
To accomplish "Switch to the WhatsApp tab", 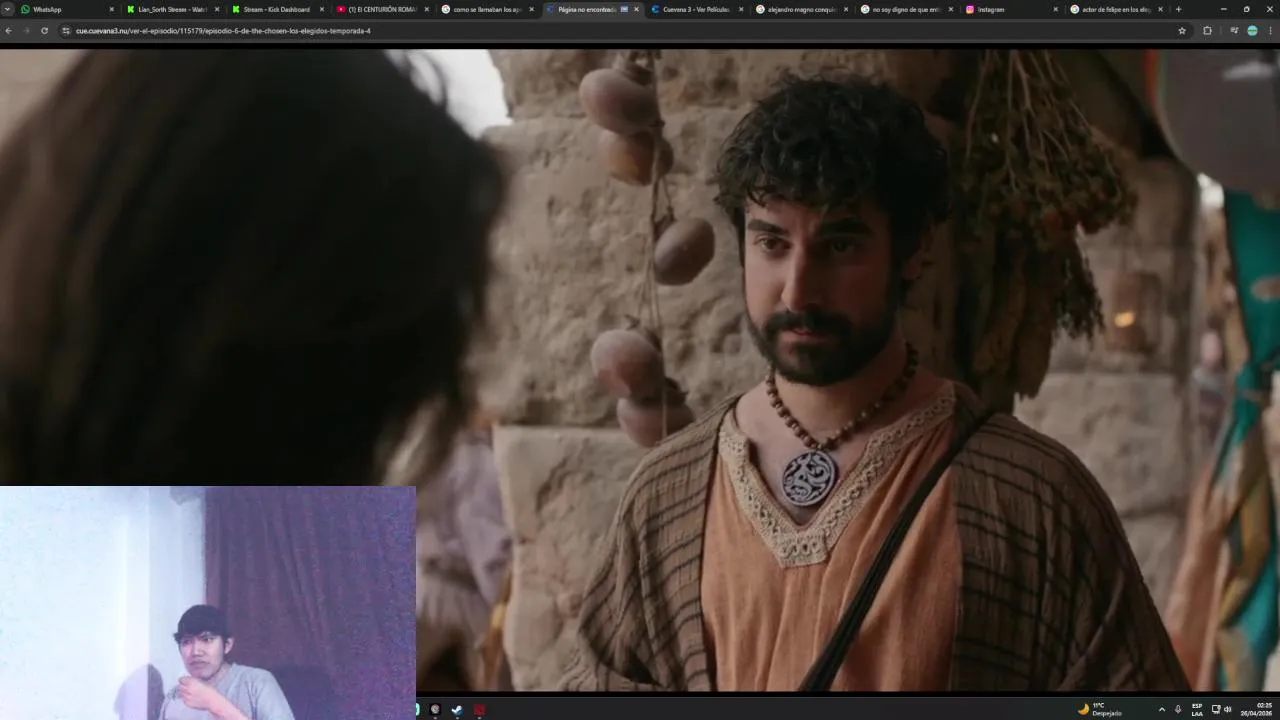I will tap(66, 9).
